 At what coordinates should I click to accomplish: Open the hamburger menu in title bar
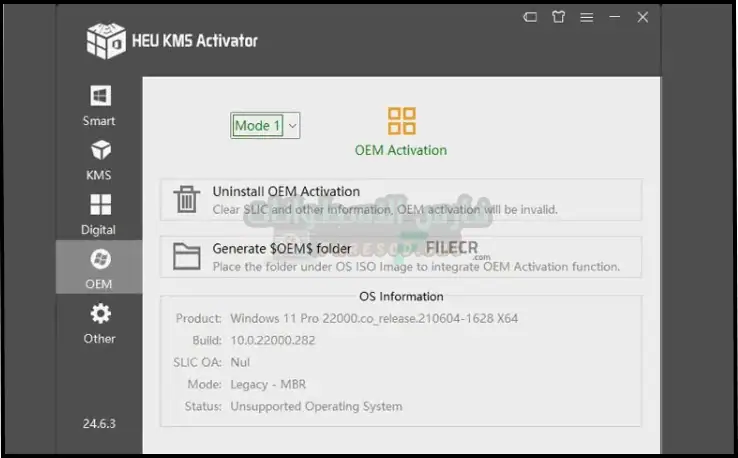point(587,17)
